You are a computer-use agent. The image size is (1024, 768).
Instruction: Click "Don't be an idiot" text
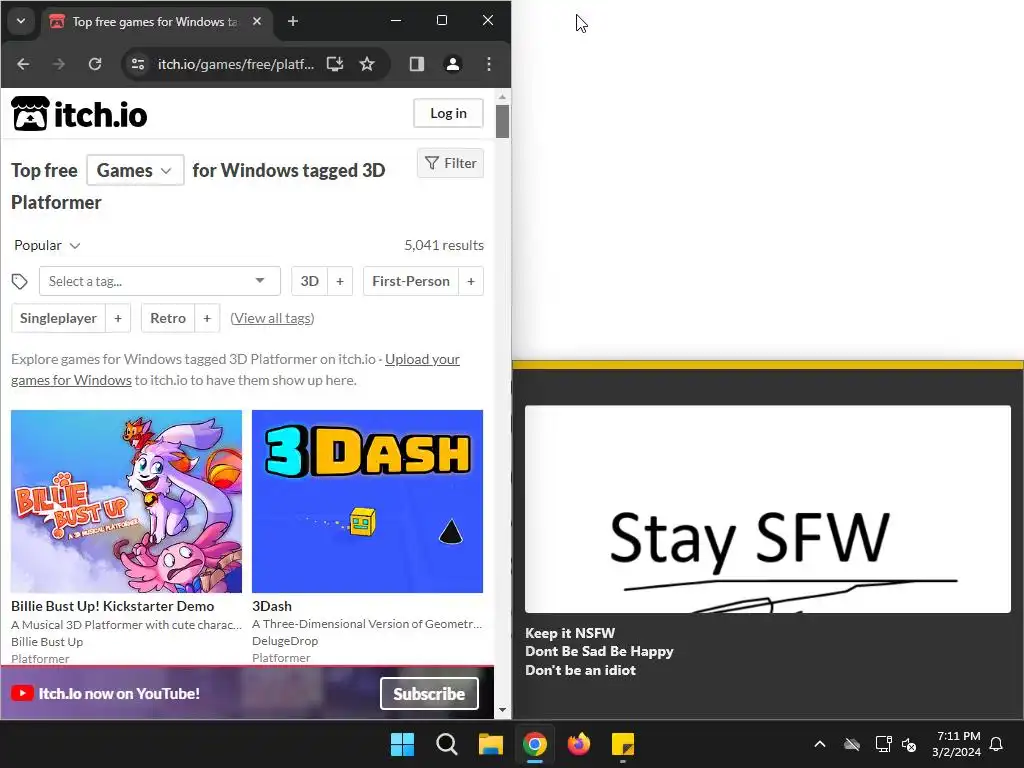tap(581, 670)
